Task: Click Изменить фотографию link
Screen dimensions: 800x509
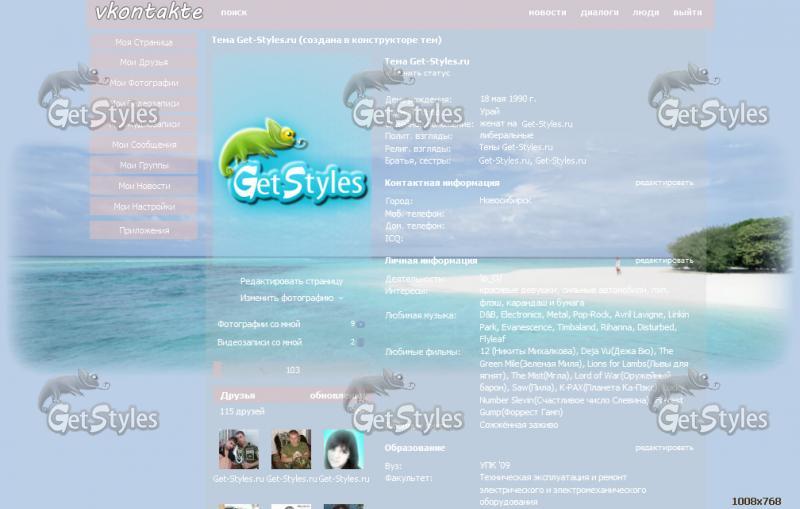Action: tap(287, 298)
